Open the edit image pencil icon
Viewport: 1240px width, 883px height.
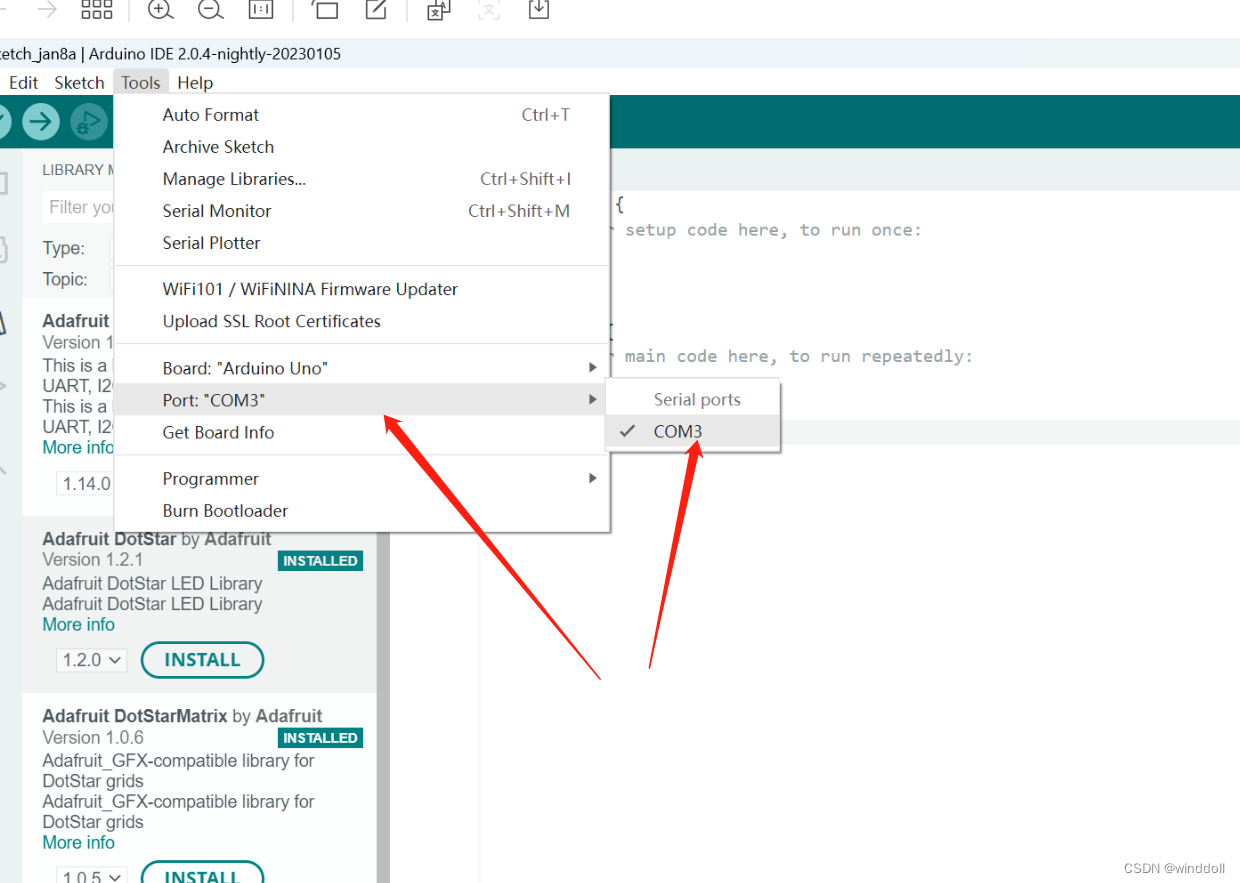(376, 10)
